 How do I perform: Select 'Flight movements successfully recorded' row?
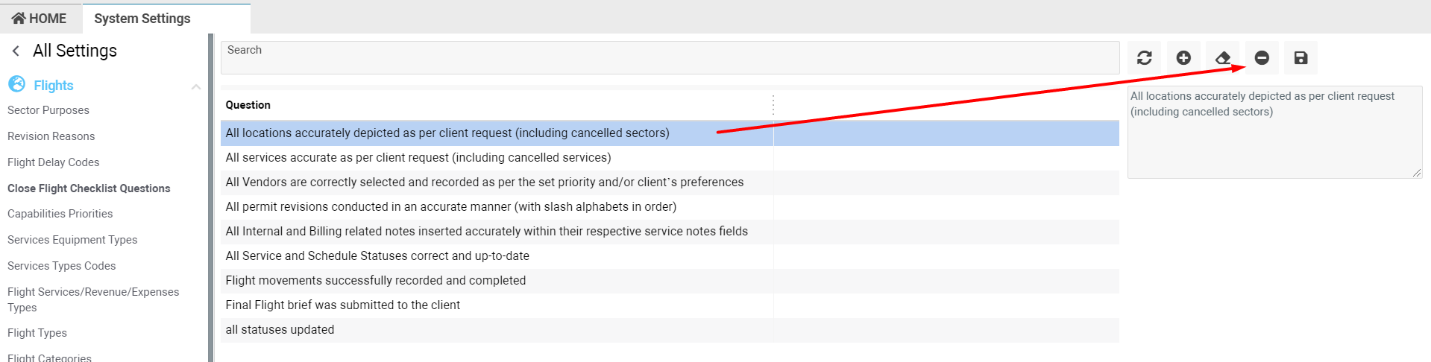[x=670, y=281]
